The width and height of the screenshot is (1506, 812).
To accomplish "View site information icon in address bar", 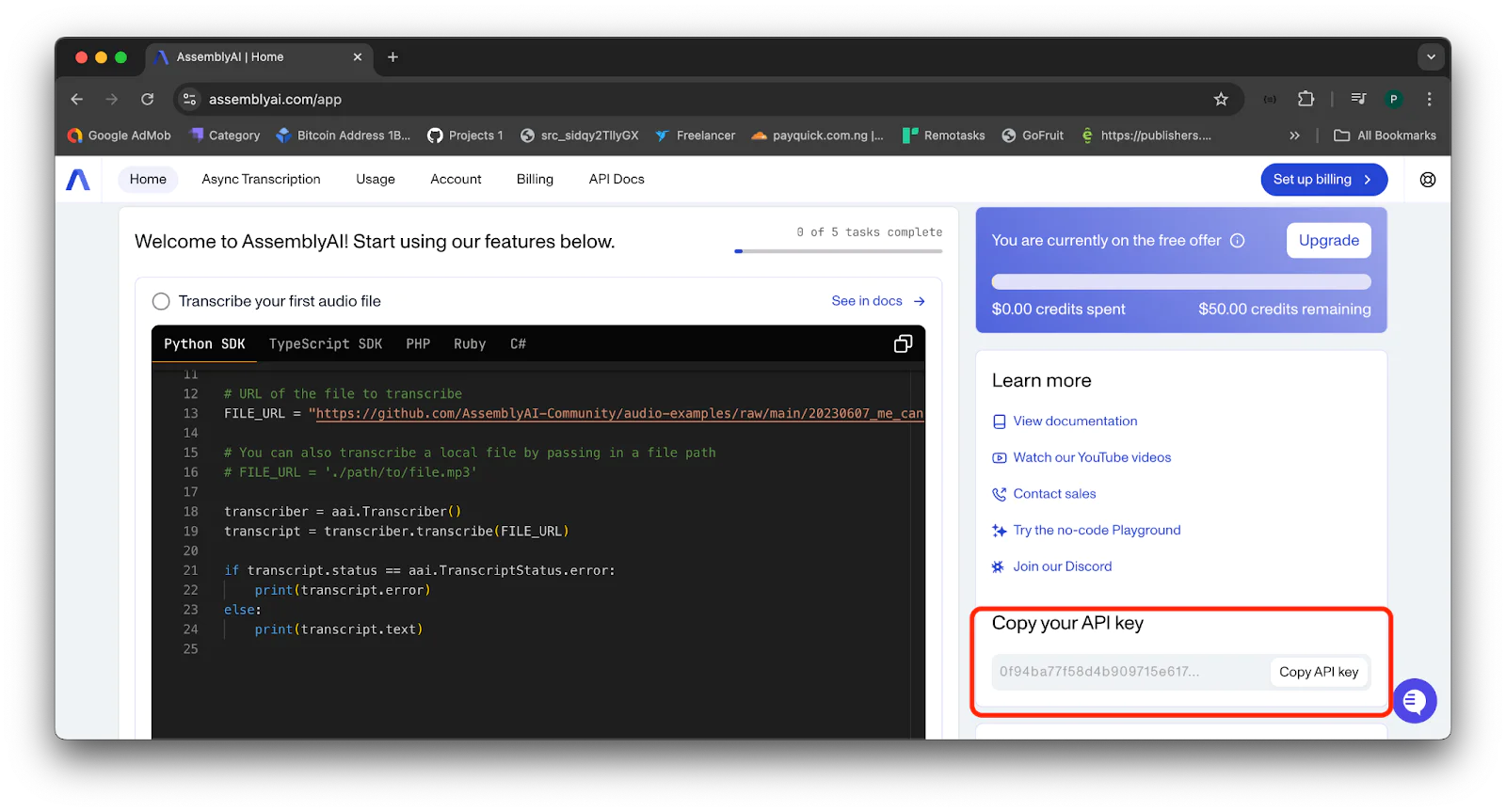I will tap(189, 99).
